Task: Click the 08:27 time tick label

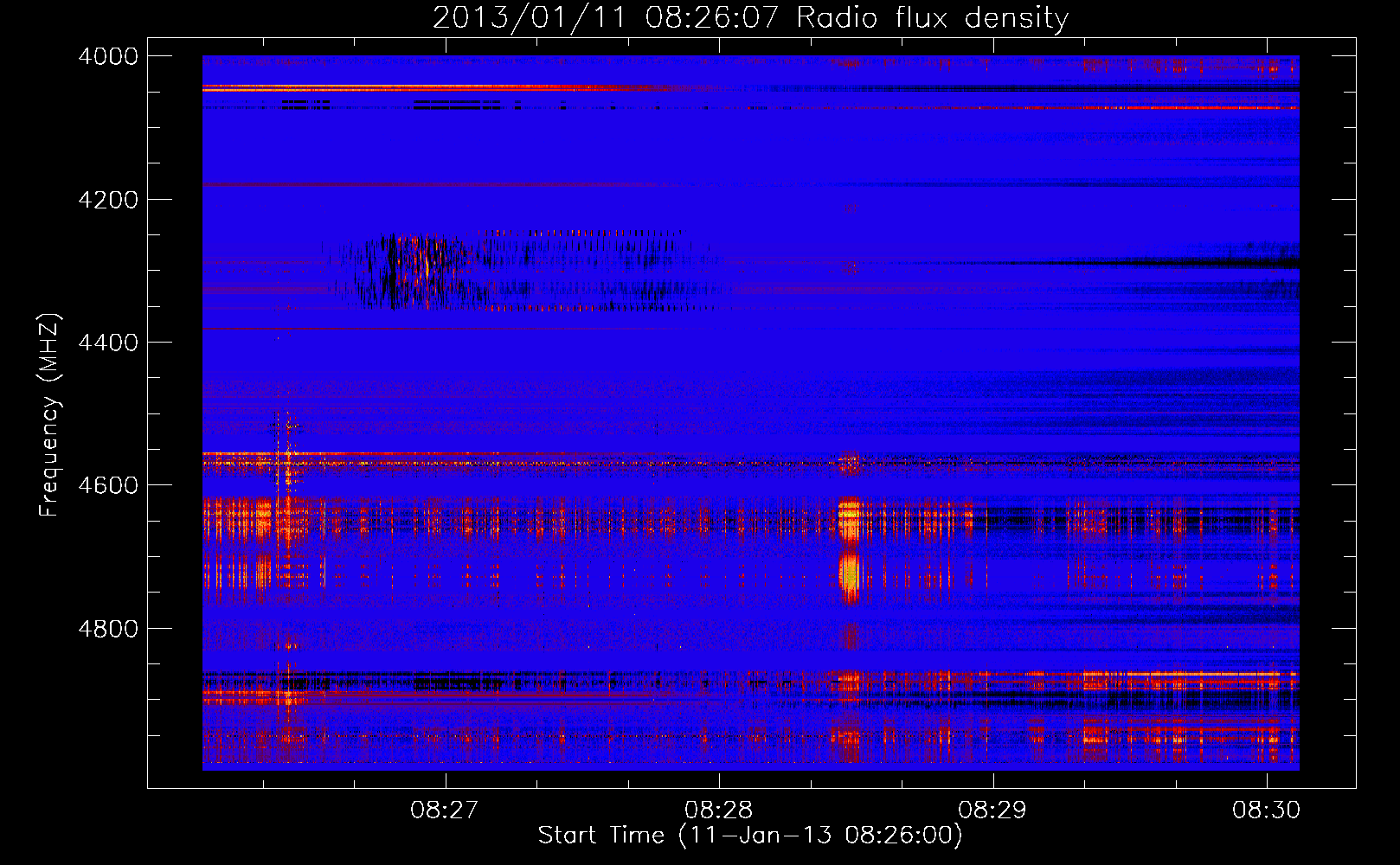Action: (x=445, y=810)
